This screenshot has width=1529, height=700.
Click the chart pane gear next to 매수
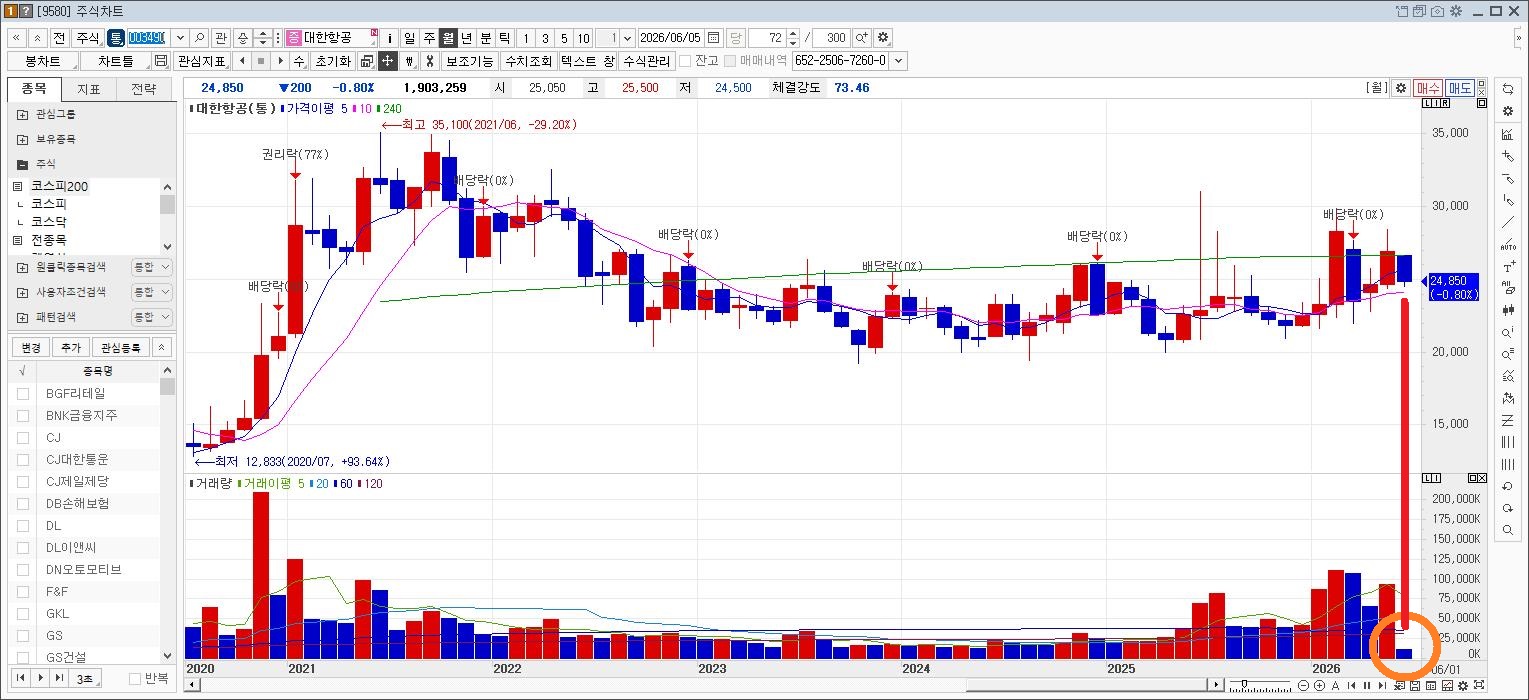click(1401, 88)
